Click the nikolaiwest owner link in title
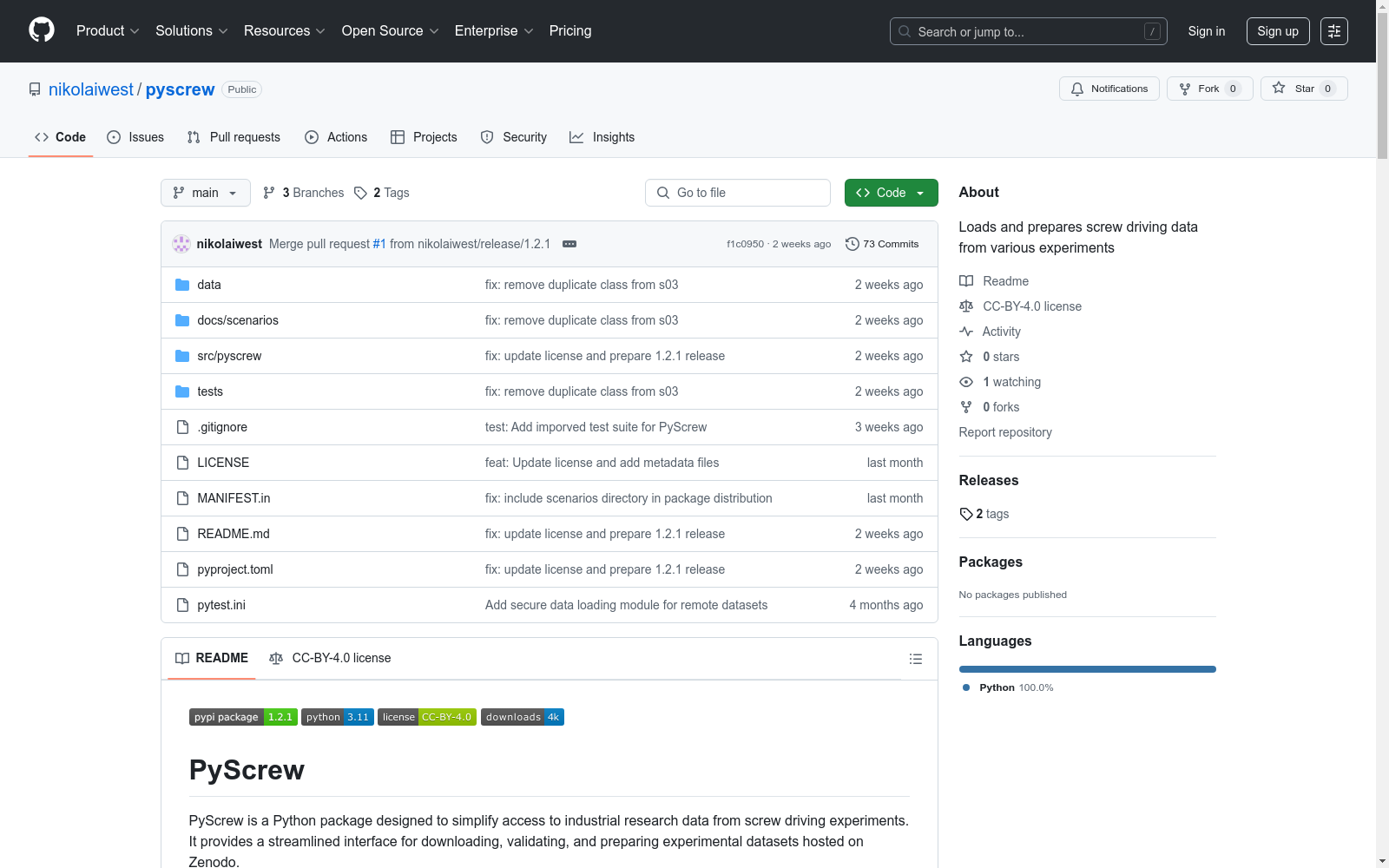 (x=91, y=89)
